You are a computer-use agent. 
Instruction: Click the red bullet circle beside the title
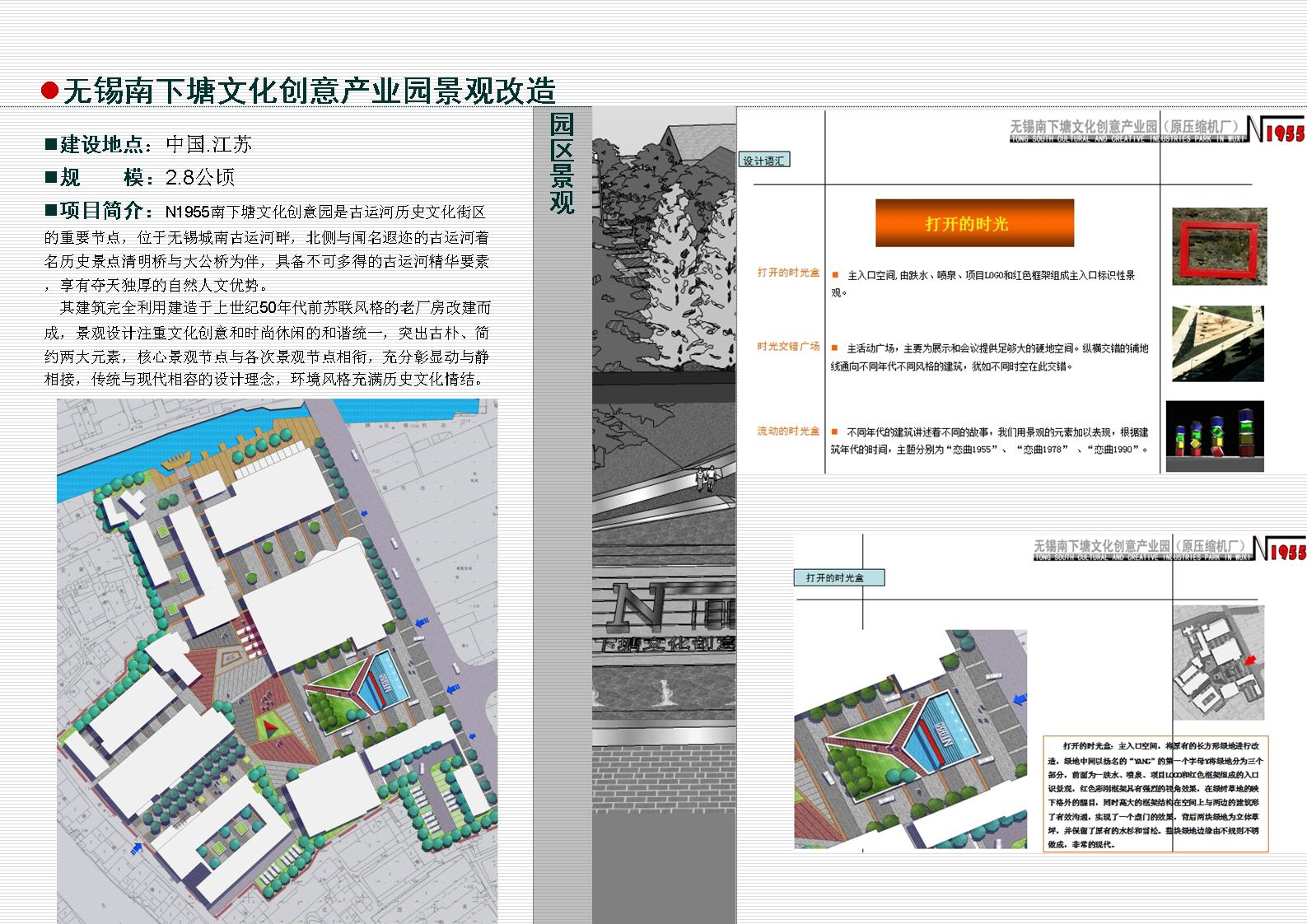[50, 91]
